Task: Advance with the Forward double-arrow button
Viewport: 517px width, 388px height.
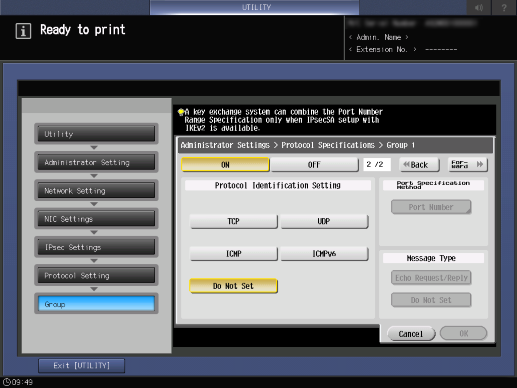Action: tap(468, 164)
